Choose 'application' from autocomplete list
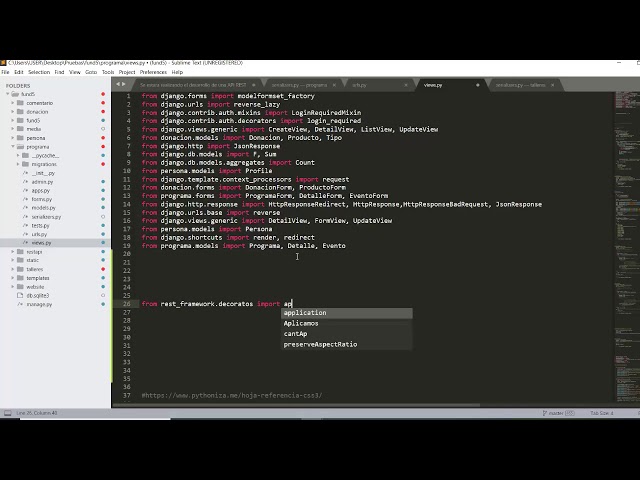The image size is (640, 480). tap(347, 313)
